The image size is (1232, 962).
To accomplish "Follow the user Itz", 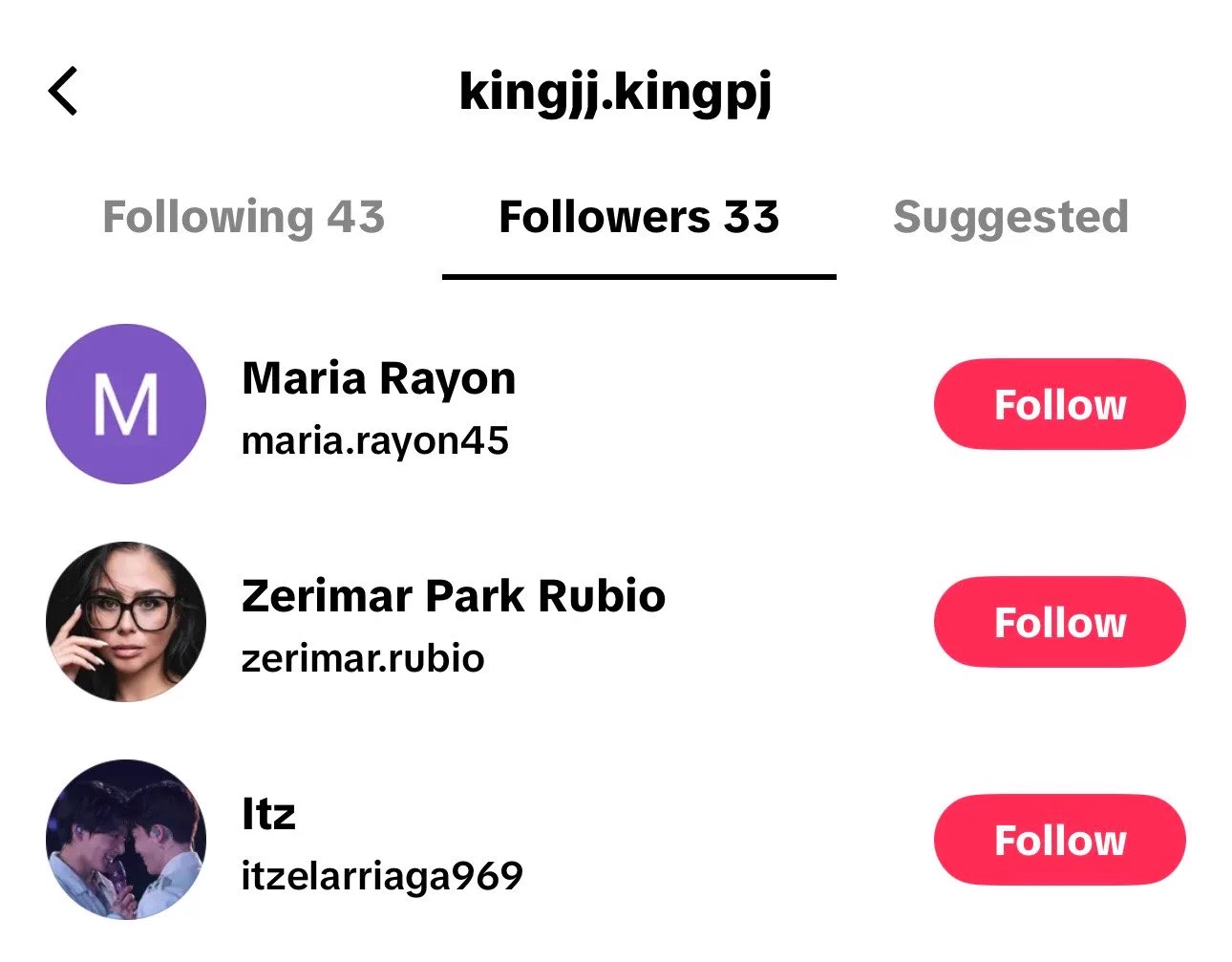I will point(1060,840).
